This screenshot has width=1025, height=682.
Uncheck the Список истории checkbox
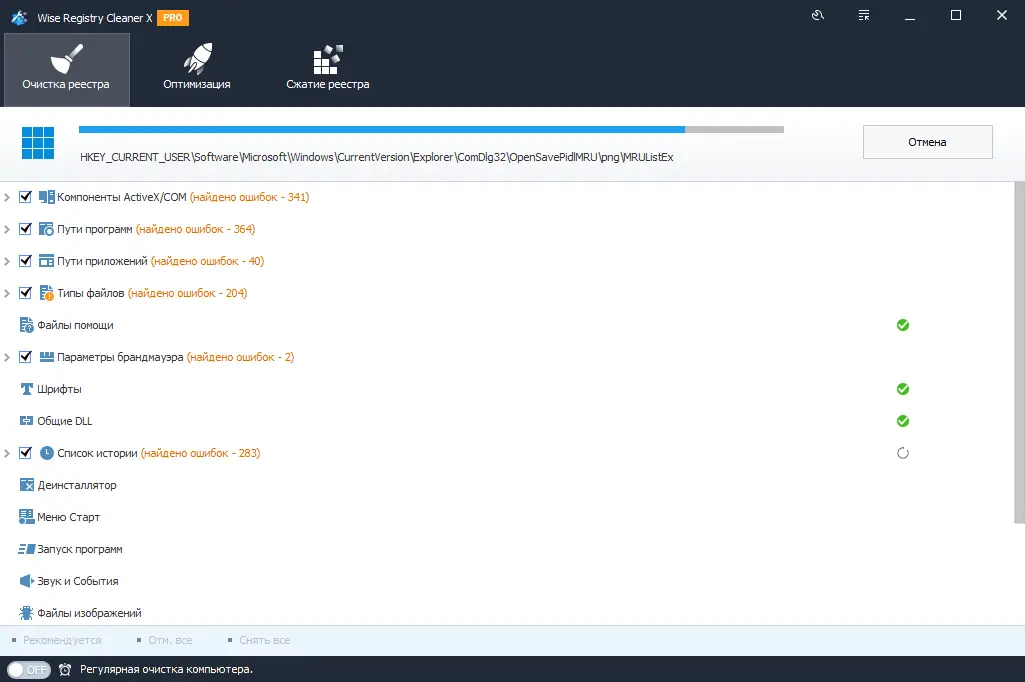click(x=25, y=453)
